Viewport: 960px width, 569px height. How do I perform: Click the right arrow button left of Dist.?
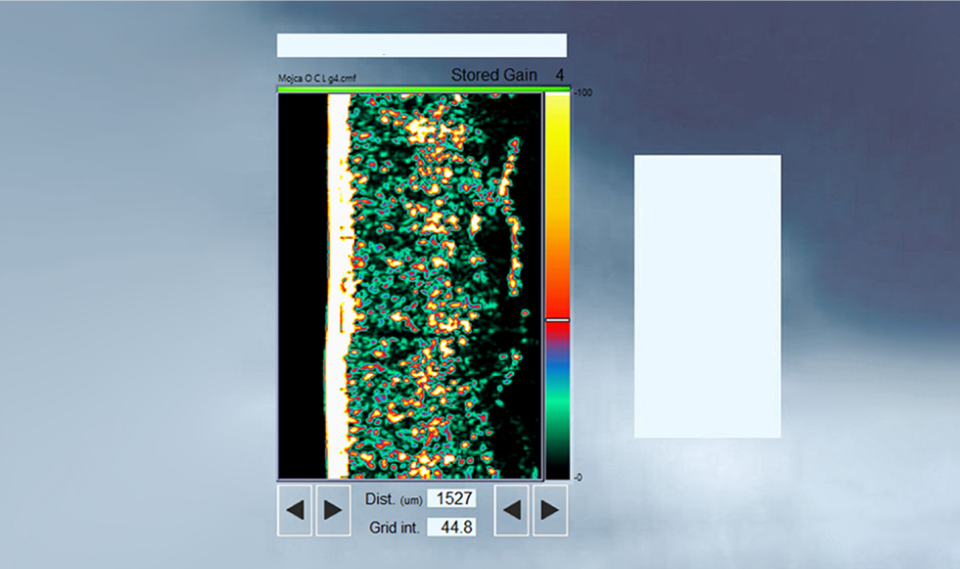click(x=332, y=510)
